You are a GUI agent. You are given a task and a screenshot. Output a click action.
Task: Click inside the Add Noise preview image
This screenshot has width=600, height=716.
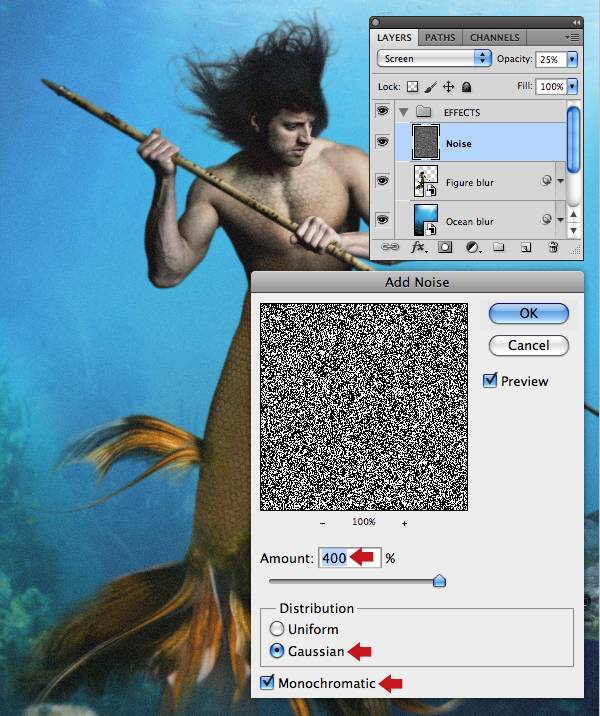[364, 407]
